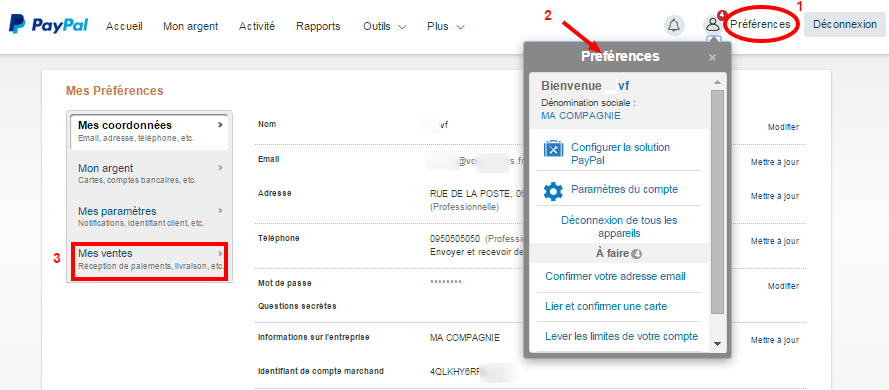Click Mettre à jour for the Email row
This screenshot has height=390, width=889.
tap(774, 162)
